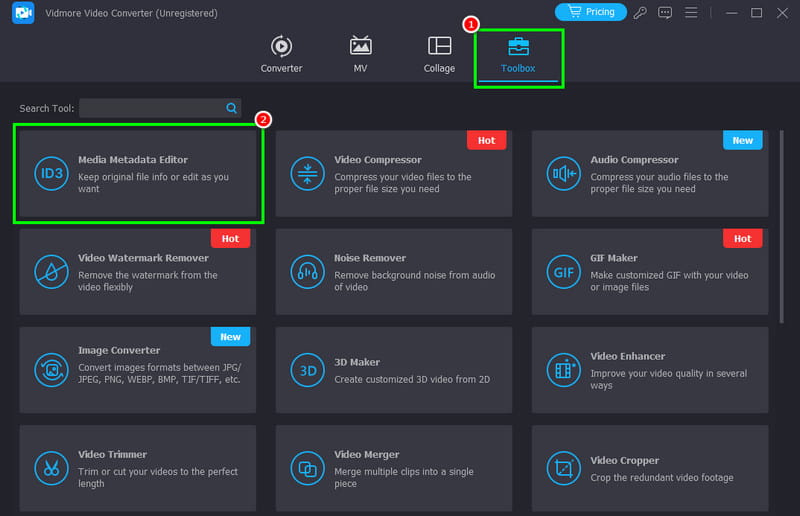The image size is (800, 516).
Task: Click 'Compress your audio files' description
Action: (659, 183)
